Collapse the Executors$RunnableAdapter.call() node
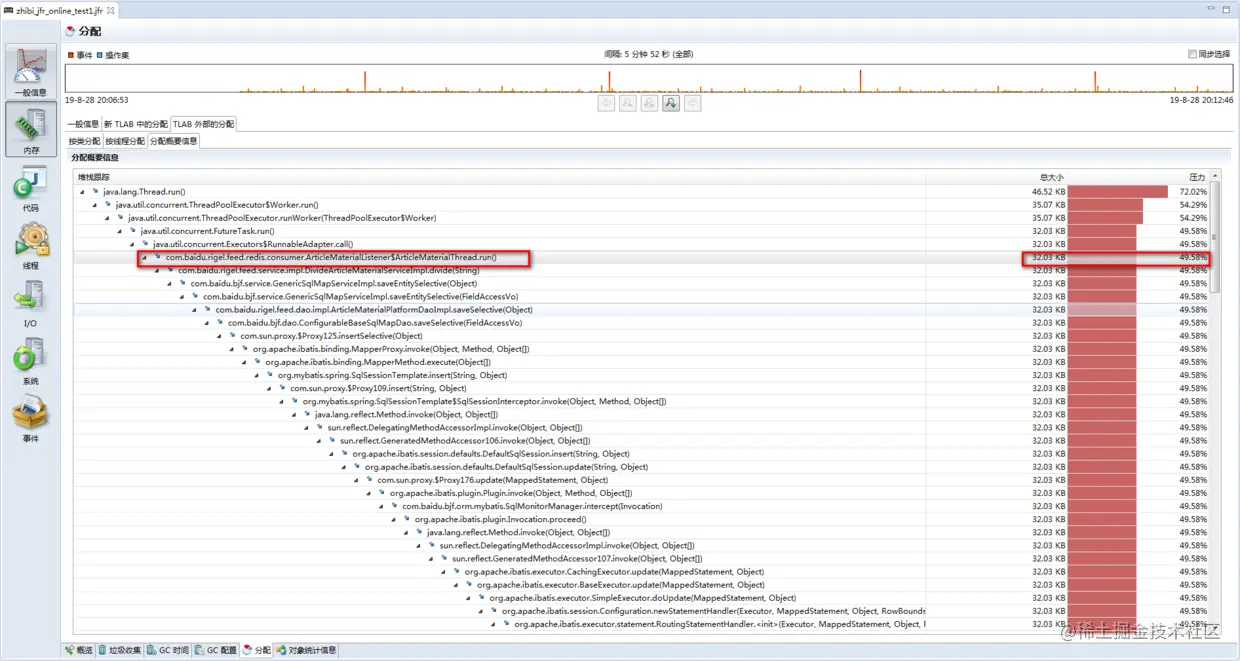Image resolution: width=1240 pixels, height=661 pixels. [x=133, y=244]
